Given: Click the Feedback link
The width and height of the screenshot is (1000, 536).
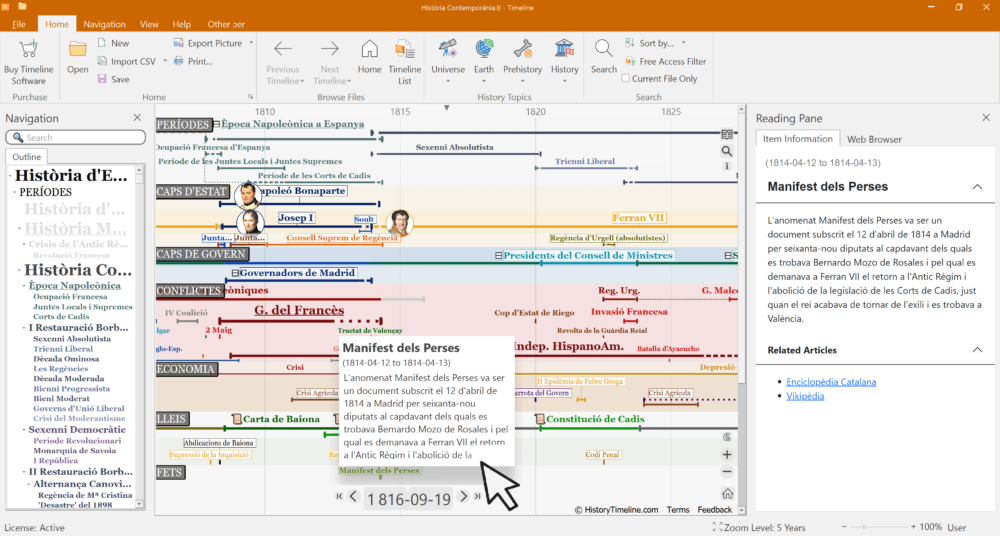Looking at the screenshot, I should pyautogui.click(x=714, y=509).
